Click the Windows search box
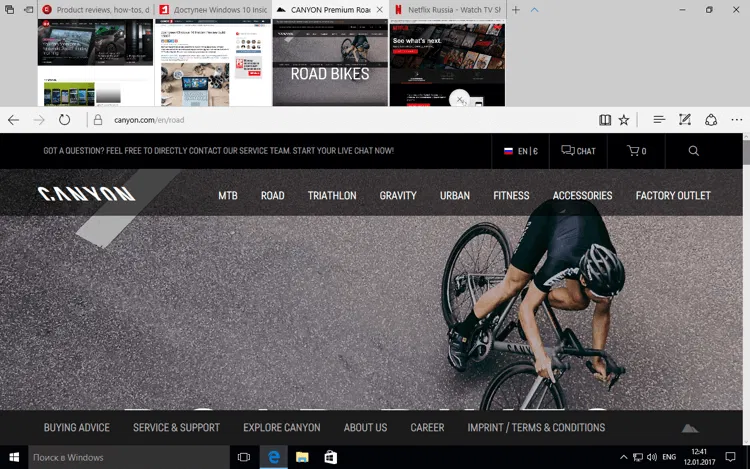 [x=129, y=458]
